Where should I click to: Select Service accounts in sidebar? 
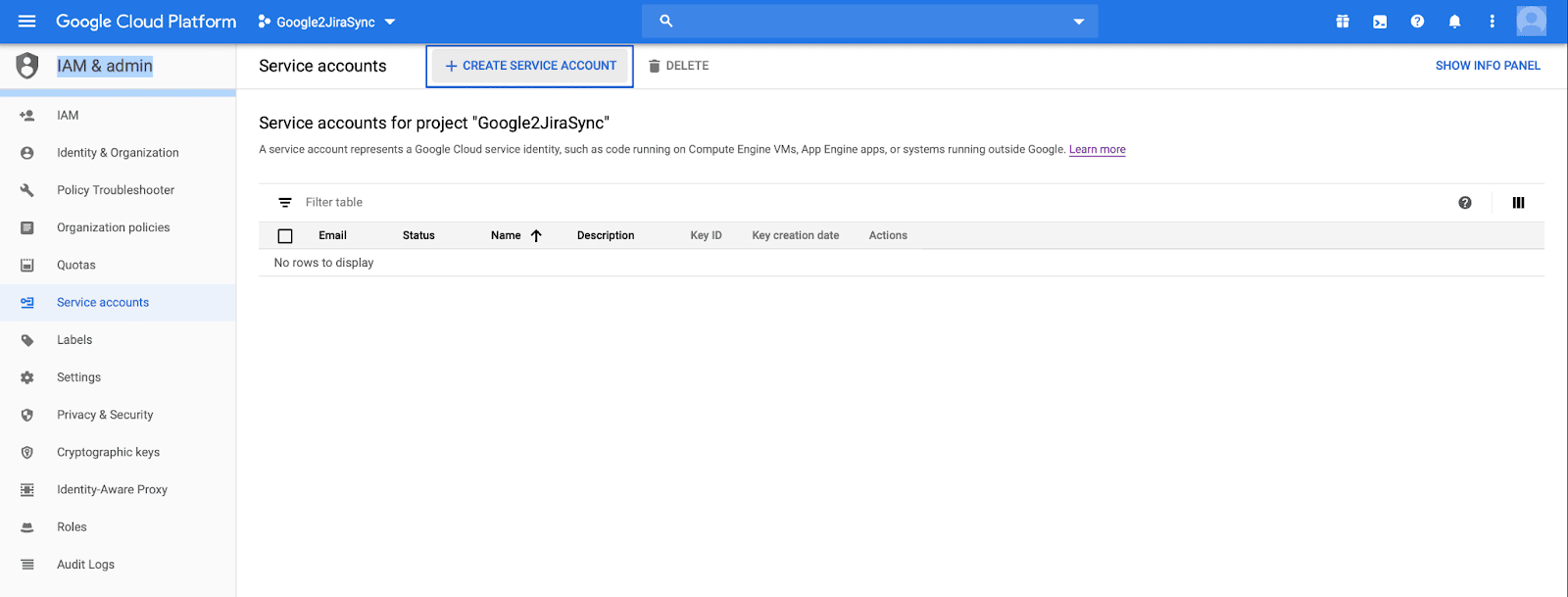click(x=118, y=302)
